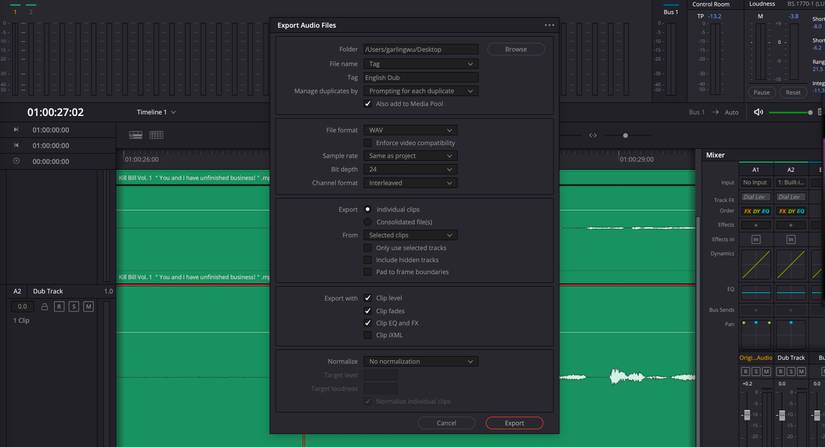Viewport: 825px width, 447px height.
Task: Open the Normalize dropdown set to No normalization
Action: point(421,361)
